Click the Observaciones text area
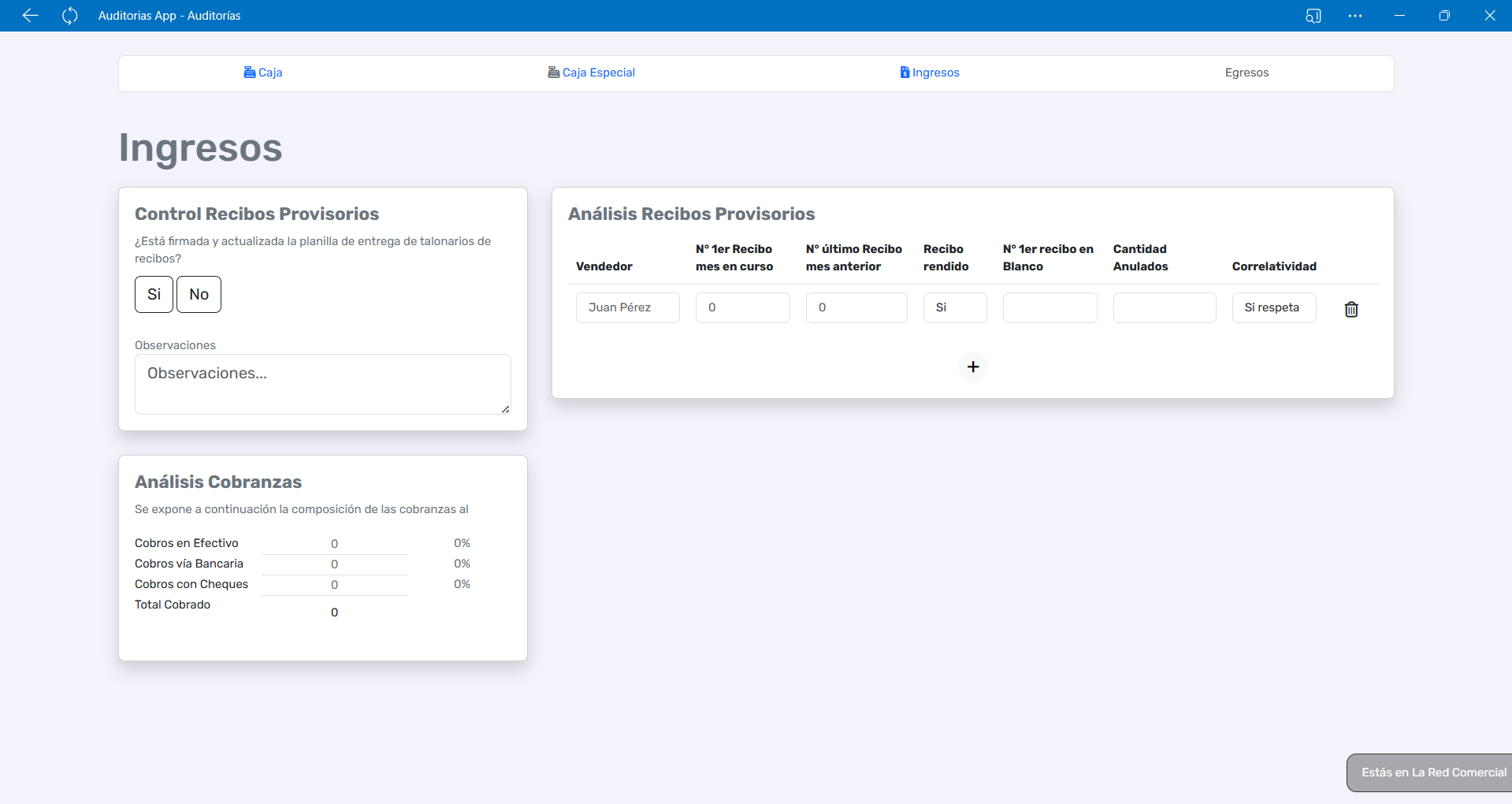The height and width of the screenshot is (804, 1512). tap(322, 384)
